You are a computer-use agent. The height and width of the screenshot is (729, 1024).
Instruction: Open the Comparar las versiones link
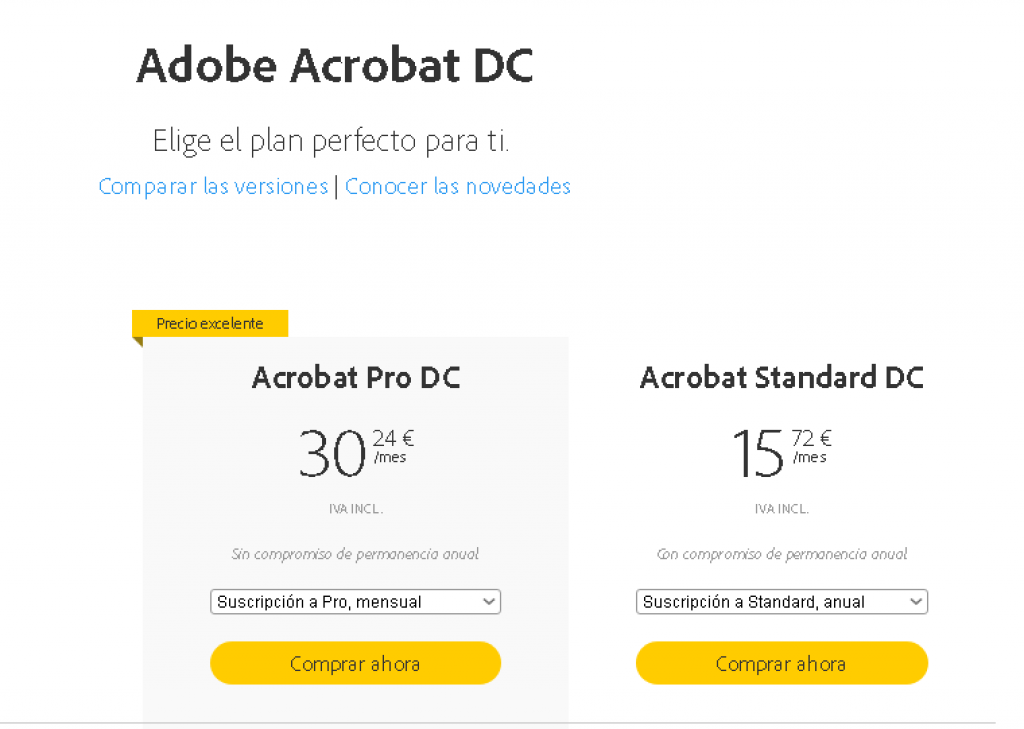point(213,187)
